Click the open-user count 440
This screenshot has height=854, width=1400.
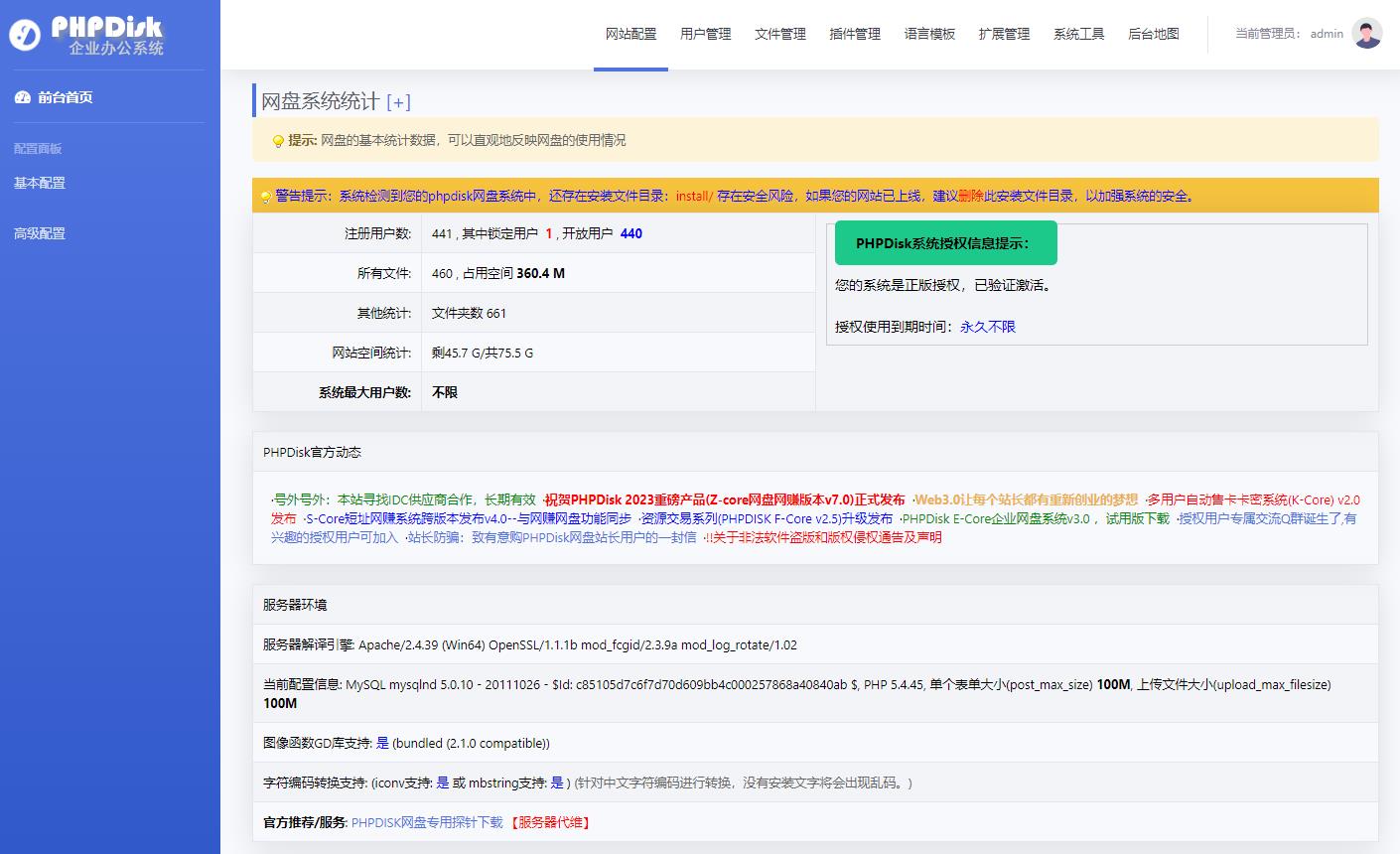pos(631,233)
